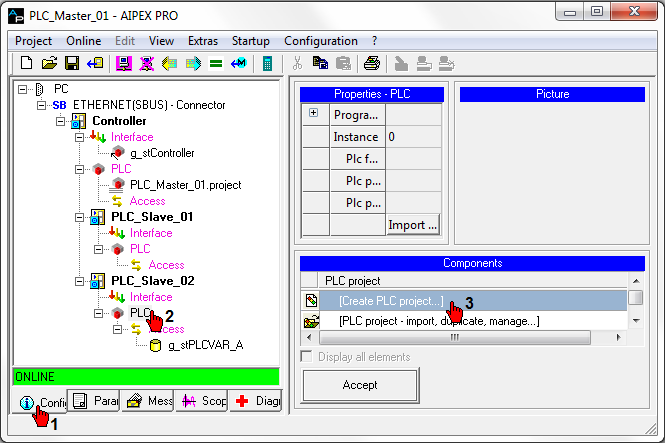Open the calculator toolbar icon
This screenshot has height=443, width=665.
pyautogui.click(x=267, y=64)
